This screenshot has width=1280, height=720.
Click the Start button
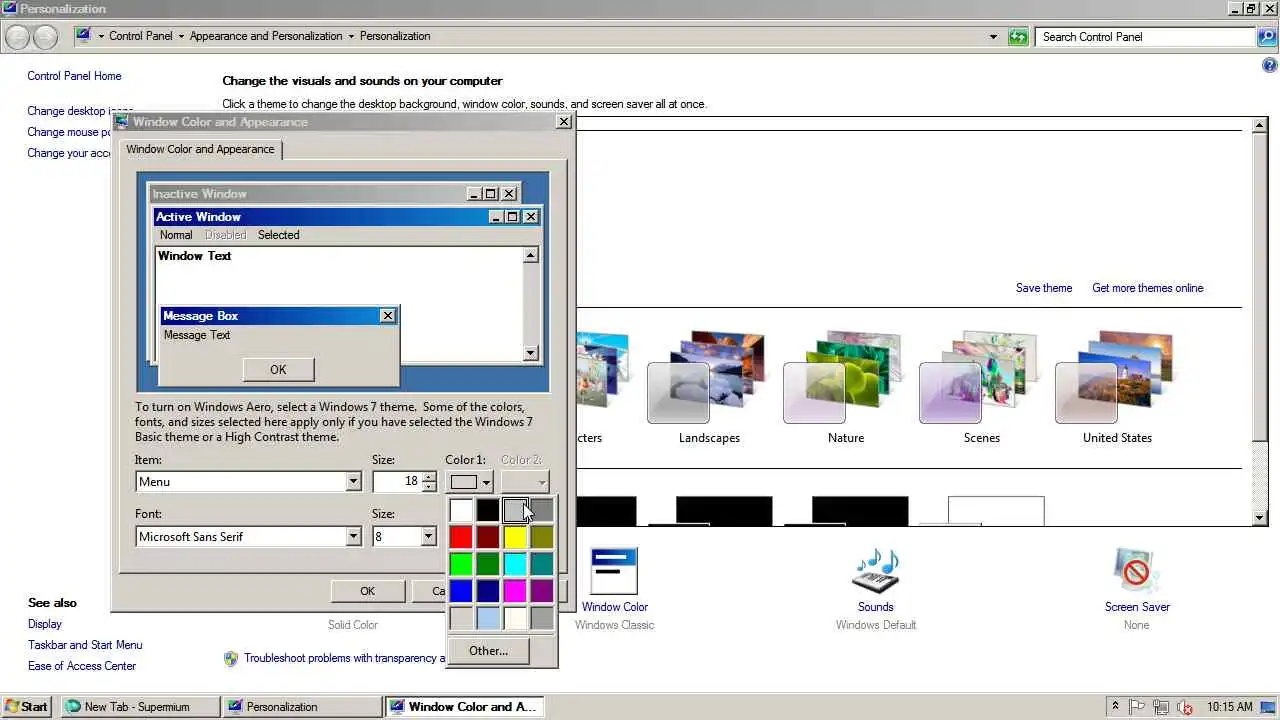(x=26, y=706)
